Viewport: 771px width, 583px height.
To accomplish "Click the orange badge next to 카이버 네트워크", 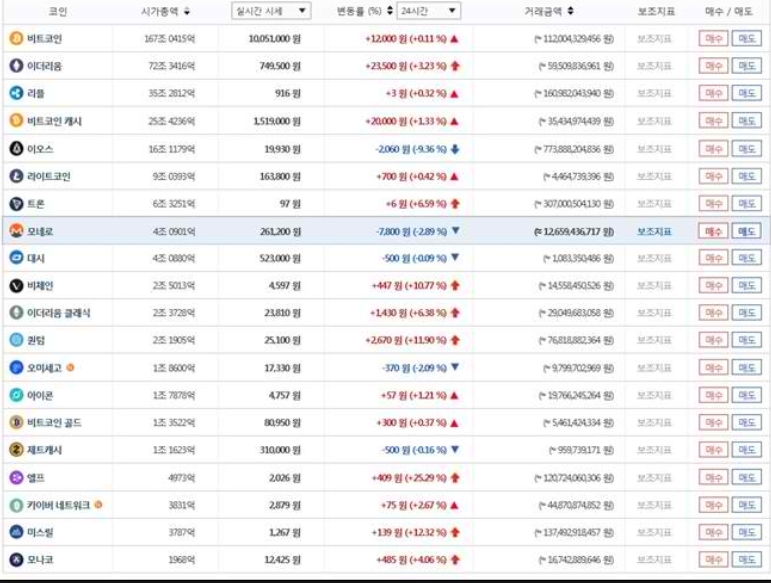I will 98,504.
